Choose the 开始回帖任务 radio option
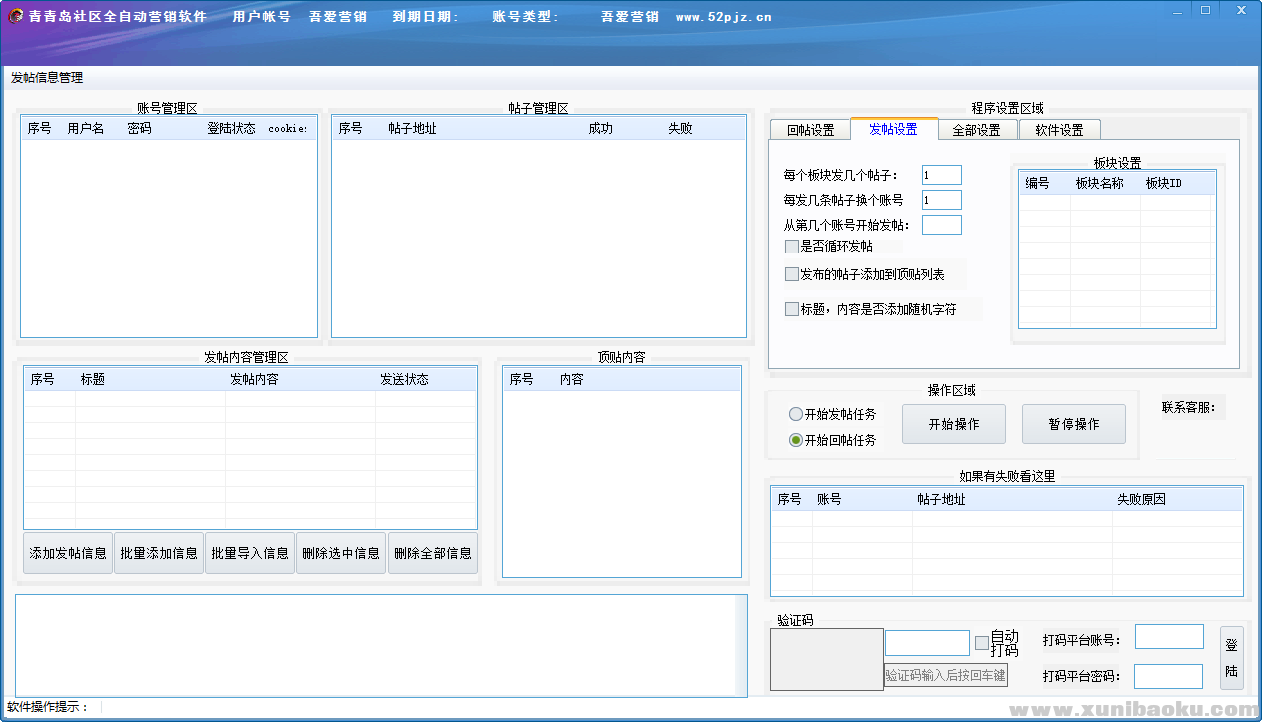The height and width of the screenshot is (722, 1262). click(x=796, y=440)
